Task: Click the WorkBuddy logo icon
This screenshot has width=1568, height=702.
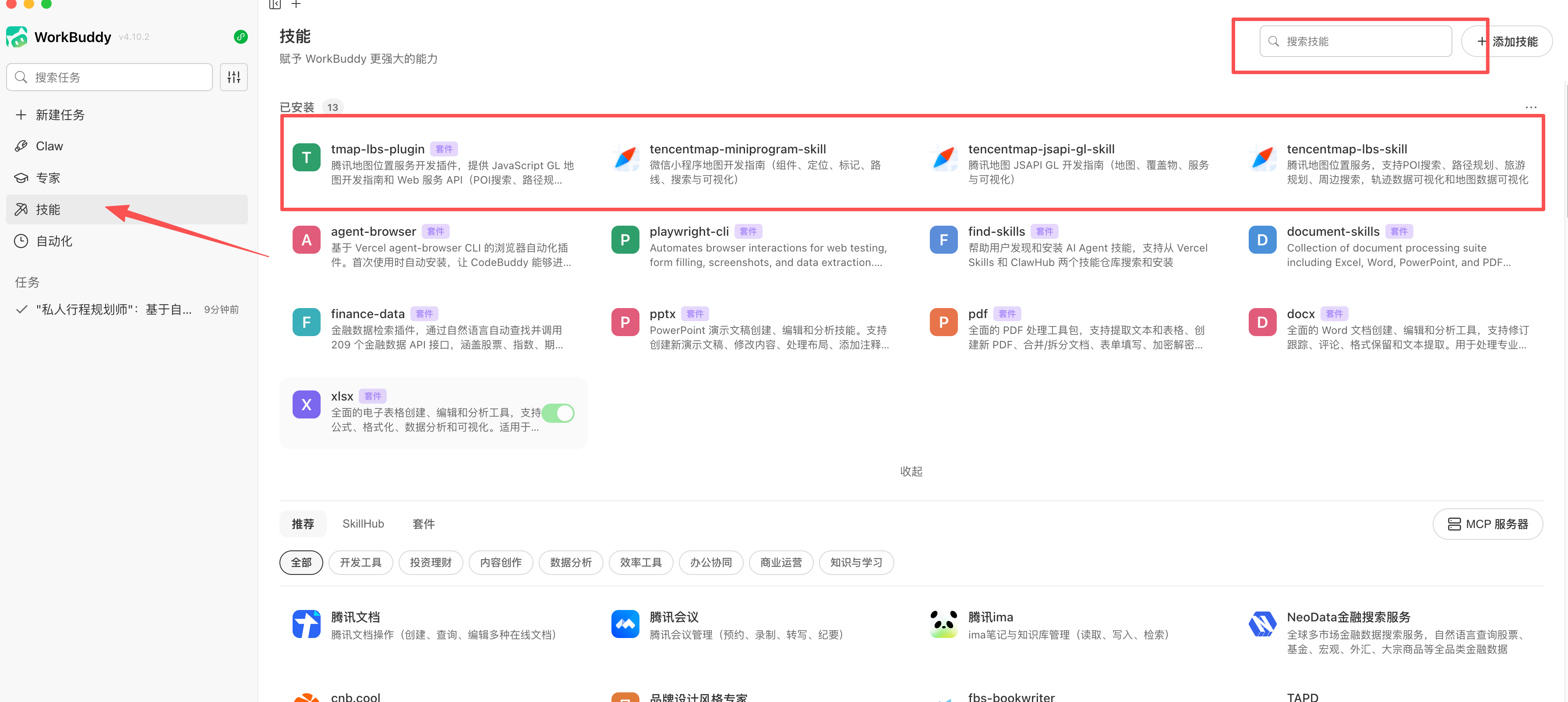Action: point(17,37)
